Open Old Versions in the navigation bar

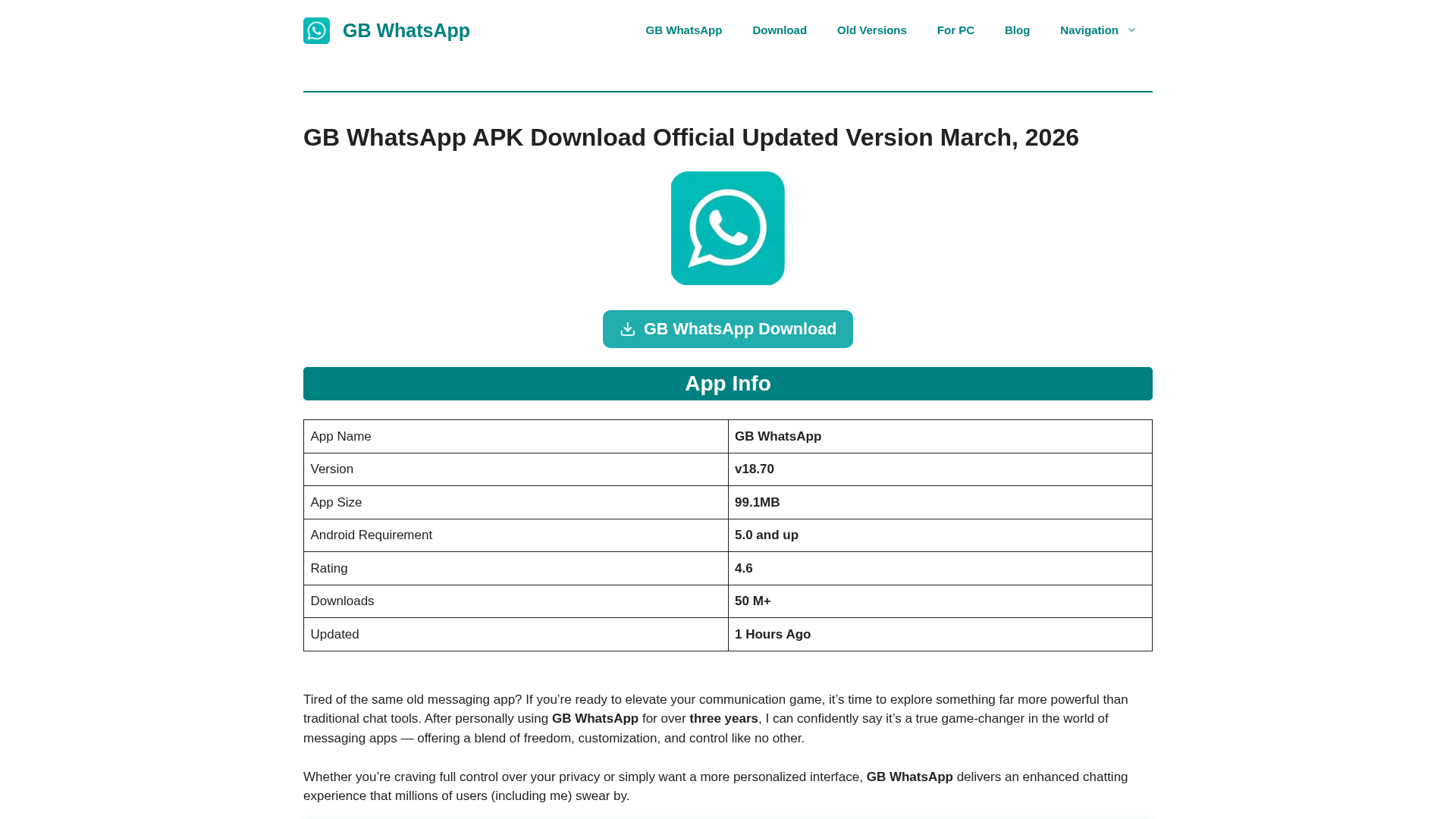pyautogui.click(x=871, y=30)
